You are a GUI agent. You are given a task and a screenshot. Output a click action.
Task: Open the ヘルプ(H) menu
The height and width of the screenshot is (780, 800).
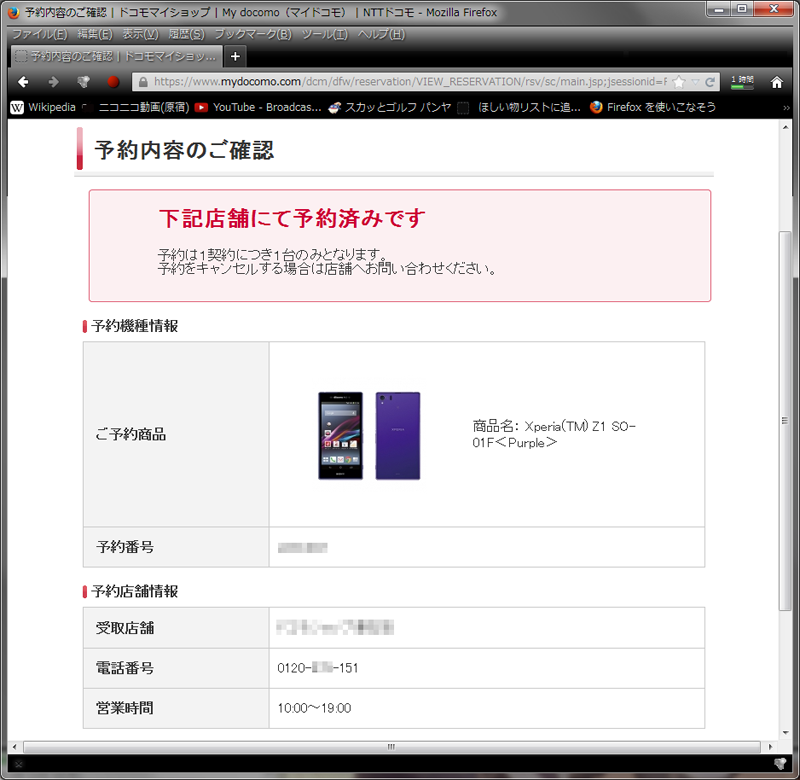pos(381,34)
